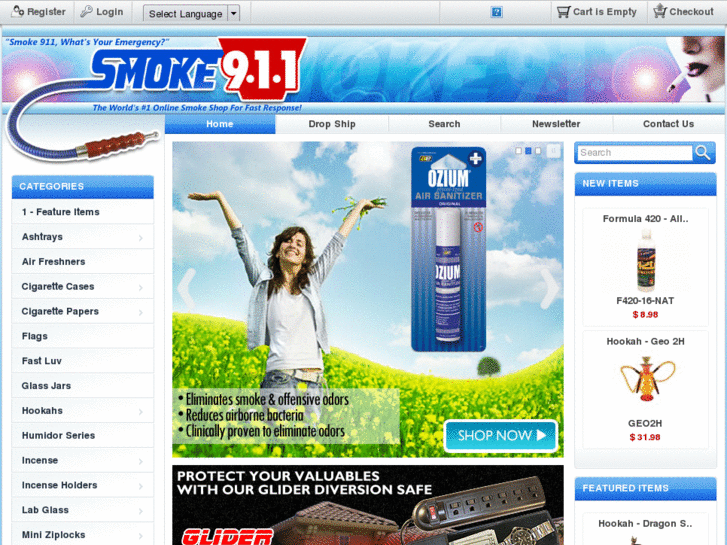Screen dimensions: 727x545
Task: Open the Flags category
Action: [83, 336]
